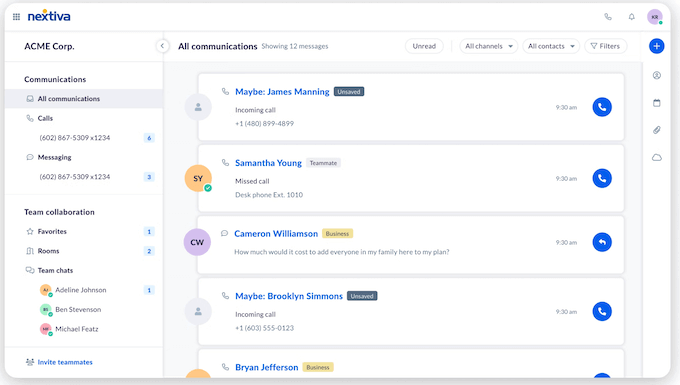Call back Maybe: Brooklyn Simmons

602,311
